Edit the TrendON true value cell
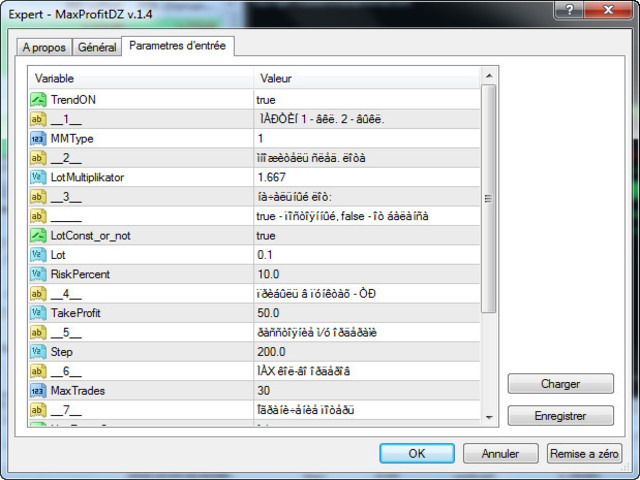 (367, 100)
